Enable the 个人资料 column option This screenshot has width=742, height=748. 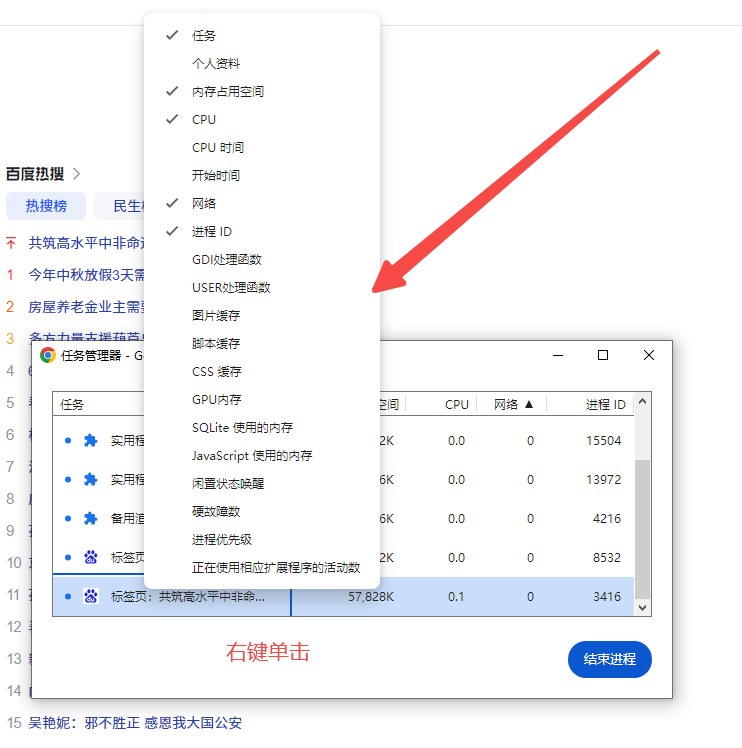(262, 63)
